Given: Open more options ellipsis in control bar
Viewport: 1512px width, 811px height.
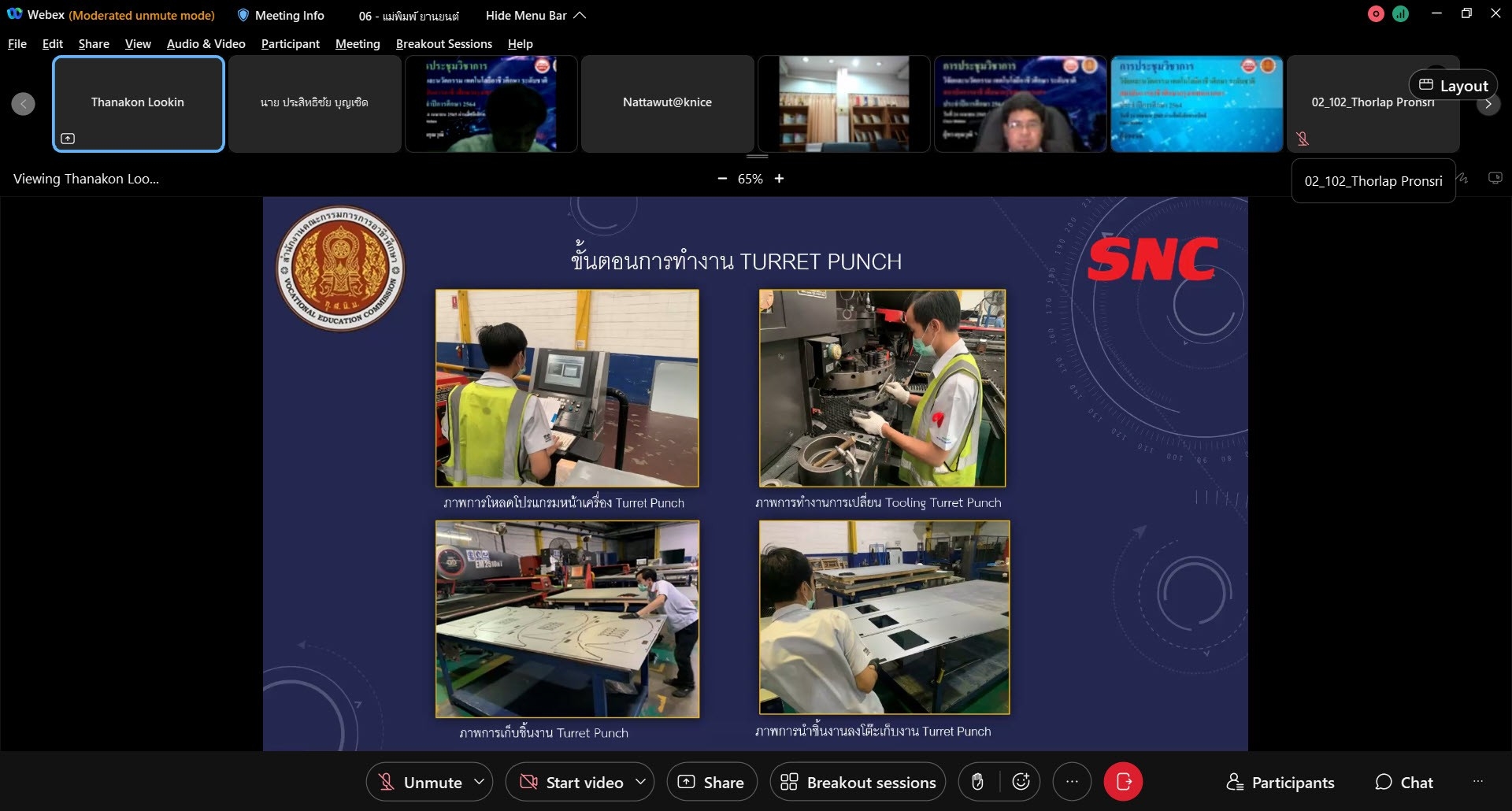Looking at the screenshot, I should 1072,782.
